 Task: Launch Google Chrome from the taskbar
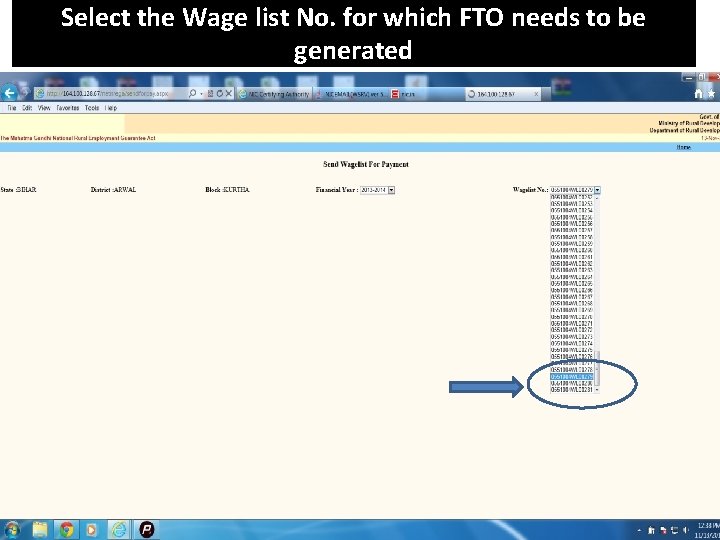[x=67, y=530]
